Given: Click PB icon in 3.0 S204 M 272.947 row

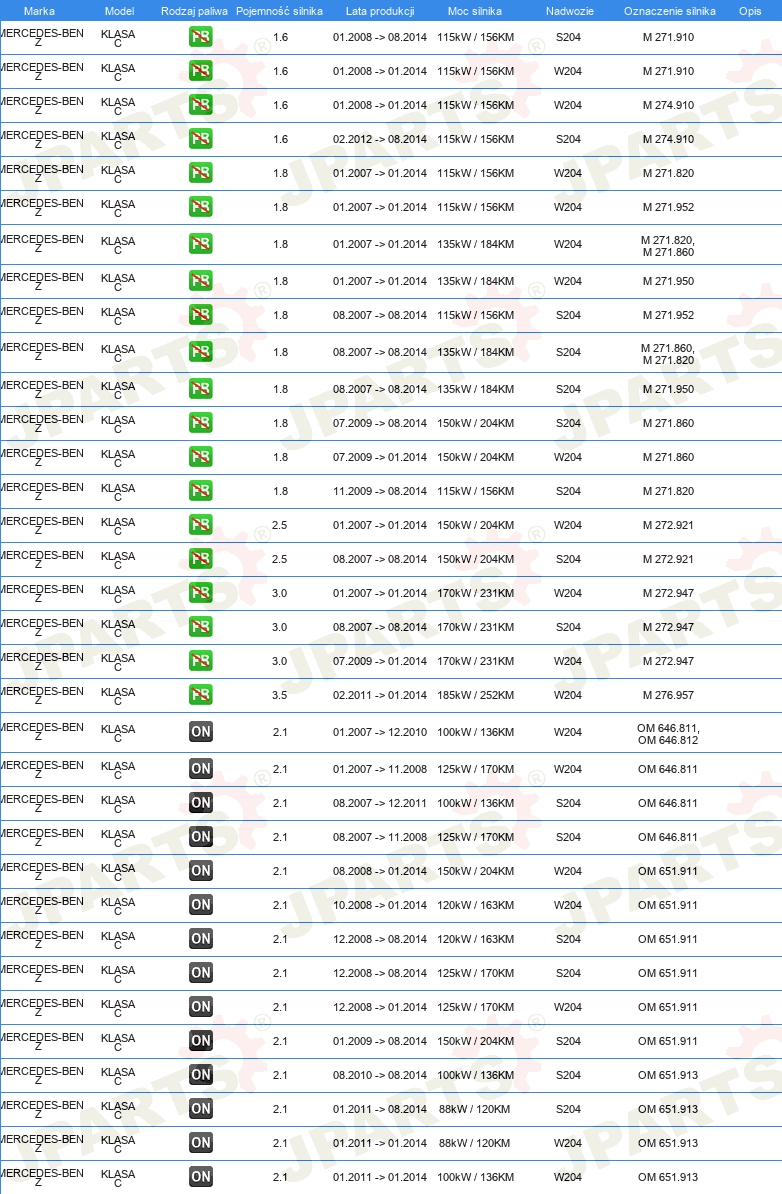Looking at the screenshot, I should click(200, 627).
